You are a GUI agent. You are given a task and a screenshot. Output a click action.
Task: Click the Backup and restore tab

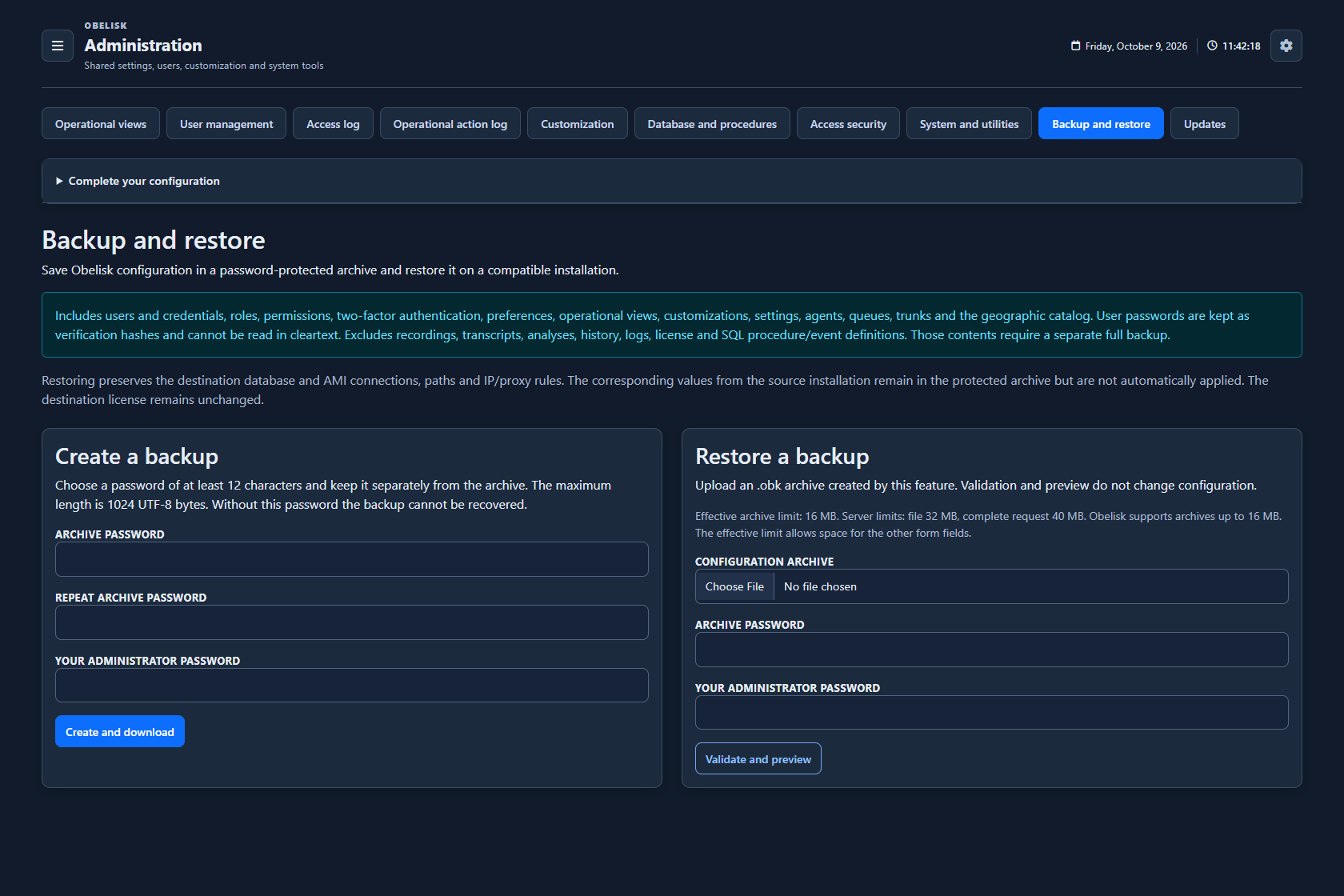click(1101, 124)
